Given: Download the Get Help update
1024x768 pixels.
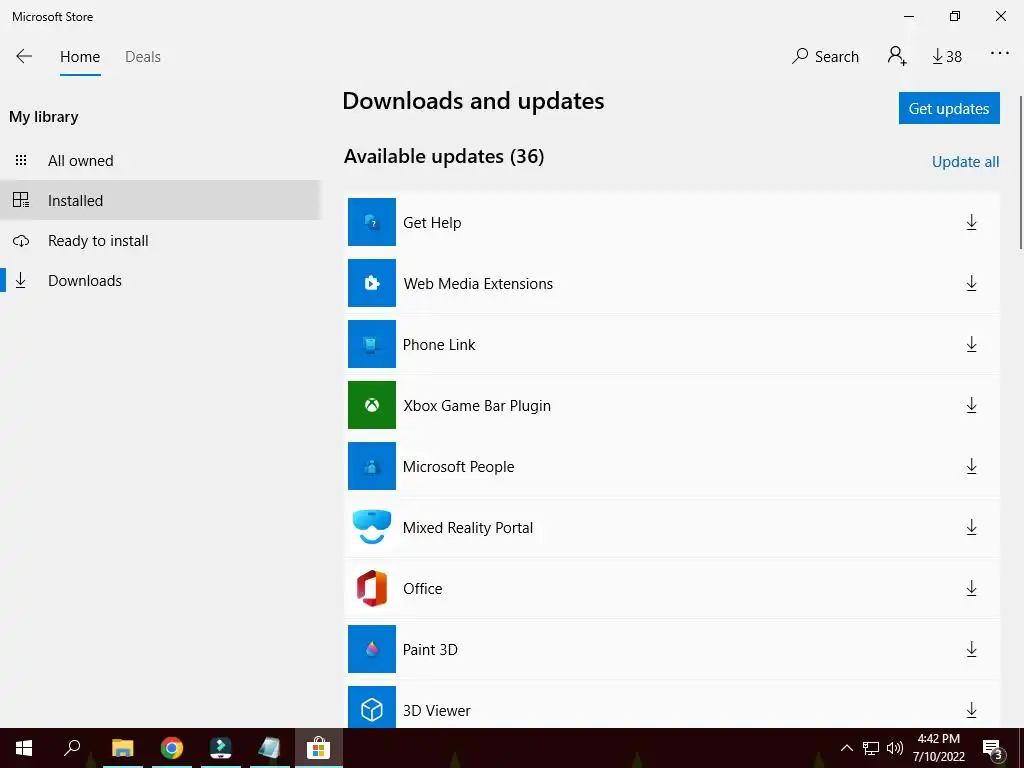Looking at the screenshot, I should tap(971, 223).
